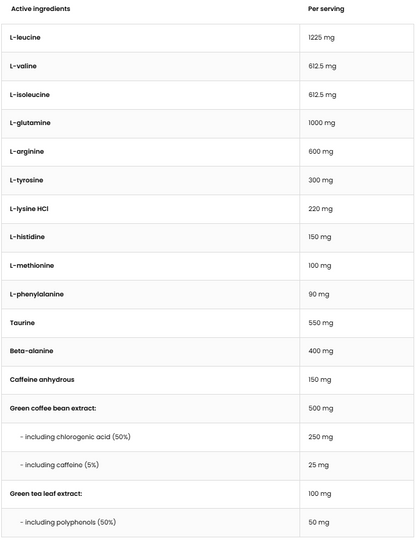Select the including caffeine (5%) sub-row
Viewport: 416px width, 541px height.
tap(207, 465)
